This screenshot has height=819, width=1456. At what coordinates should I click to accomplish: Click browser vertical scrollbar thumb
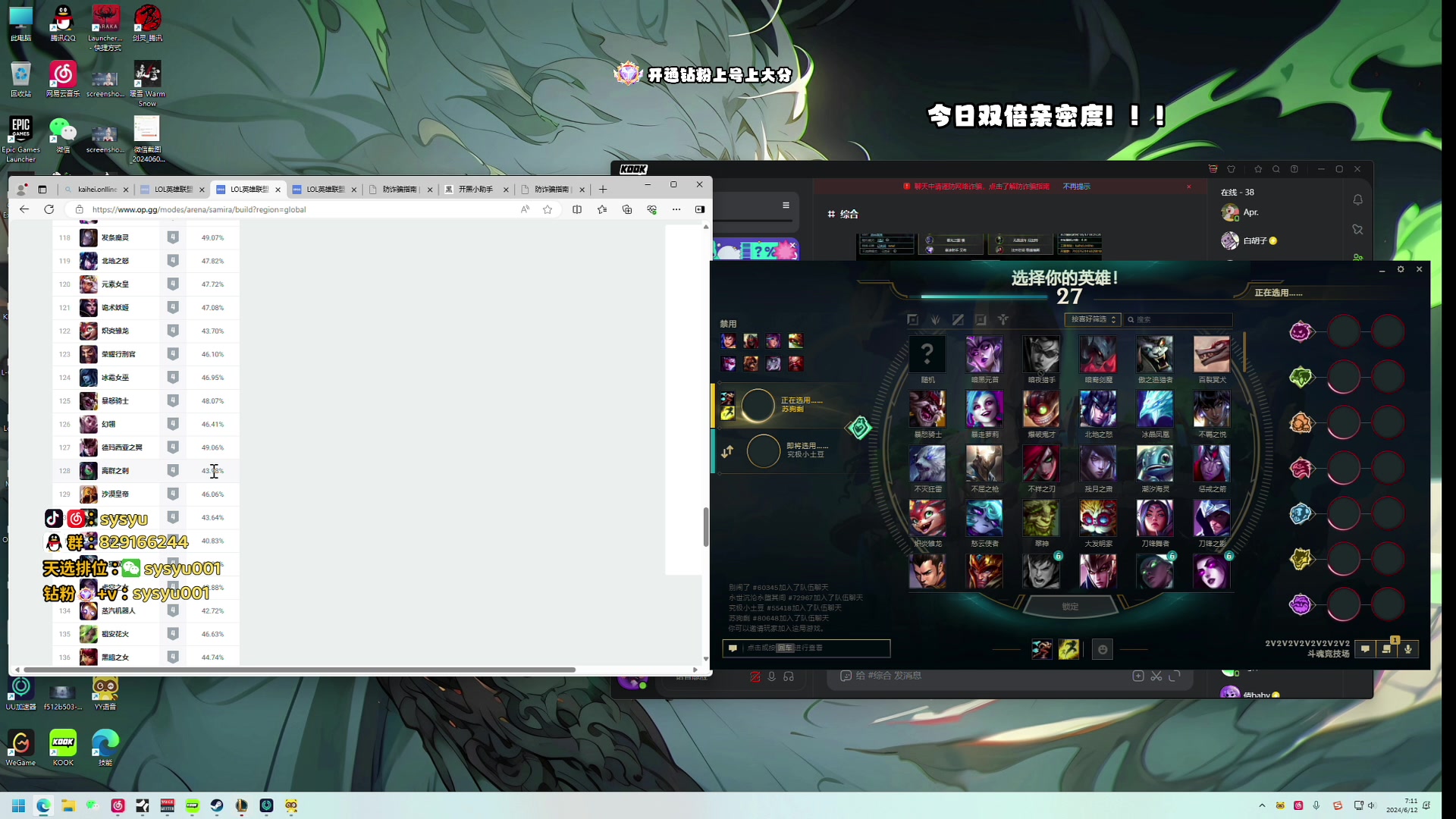(x=706, y=526)
